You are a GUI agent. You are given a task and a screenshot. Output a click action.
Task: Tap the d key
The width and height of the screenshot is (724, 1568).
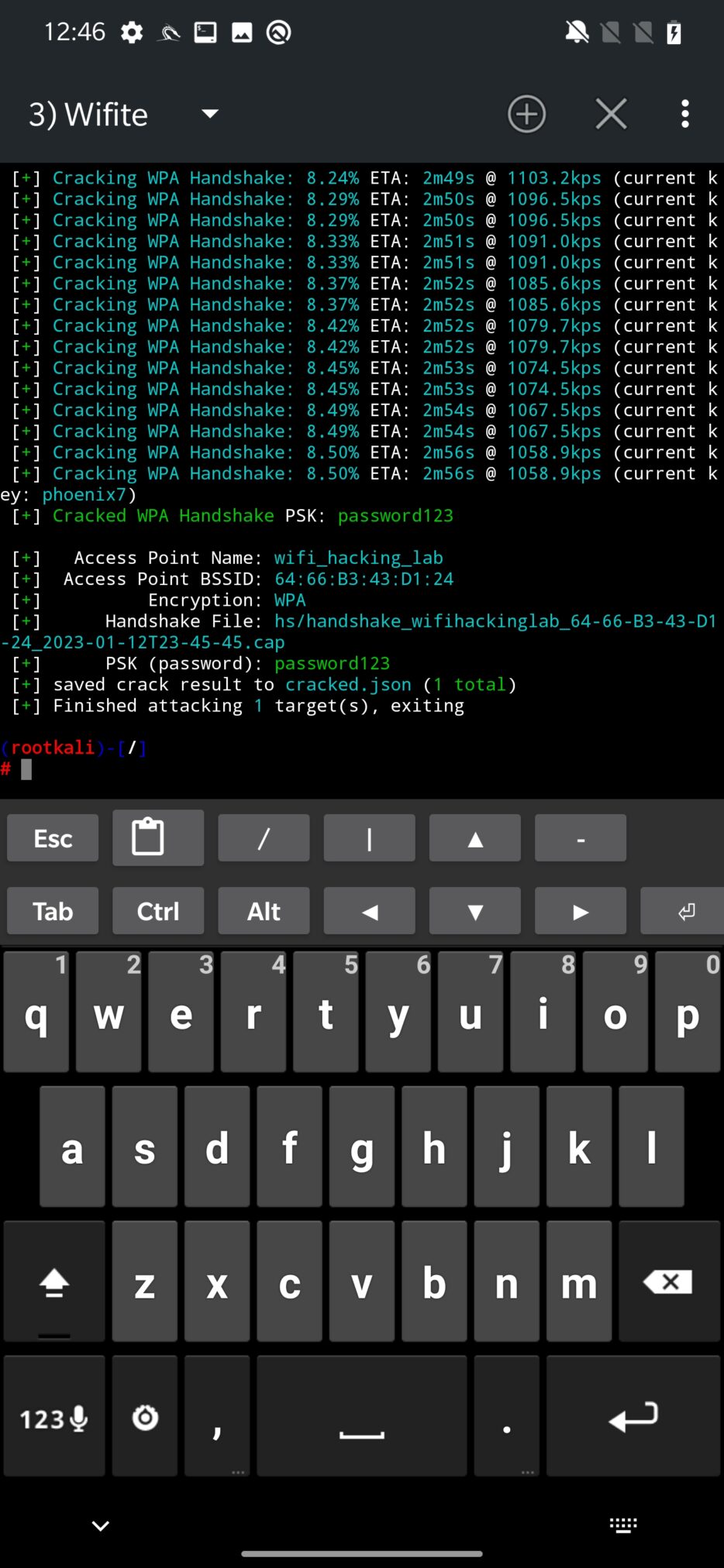click(217, 1147)
